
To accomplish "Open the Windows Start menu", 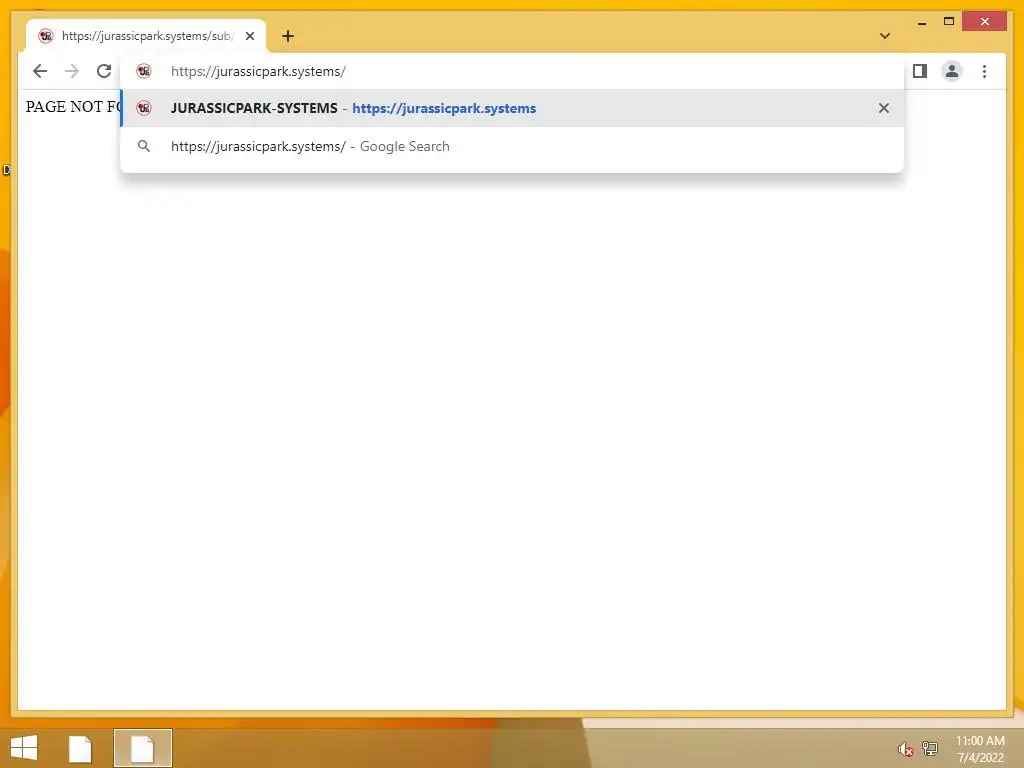I will pyautogui.click(x=24, y=748).
